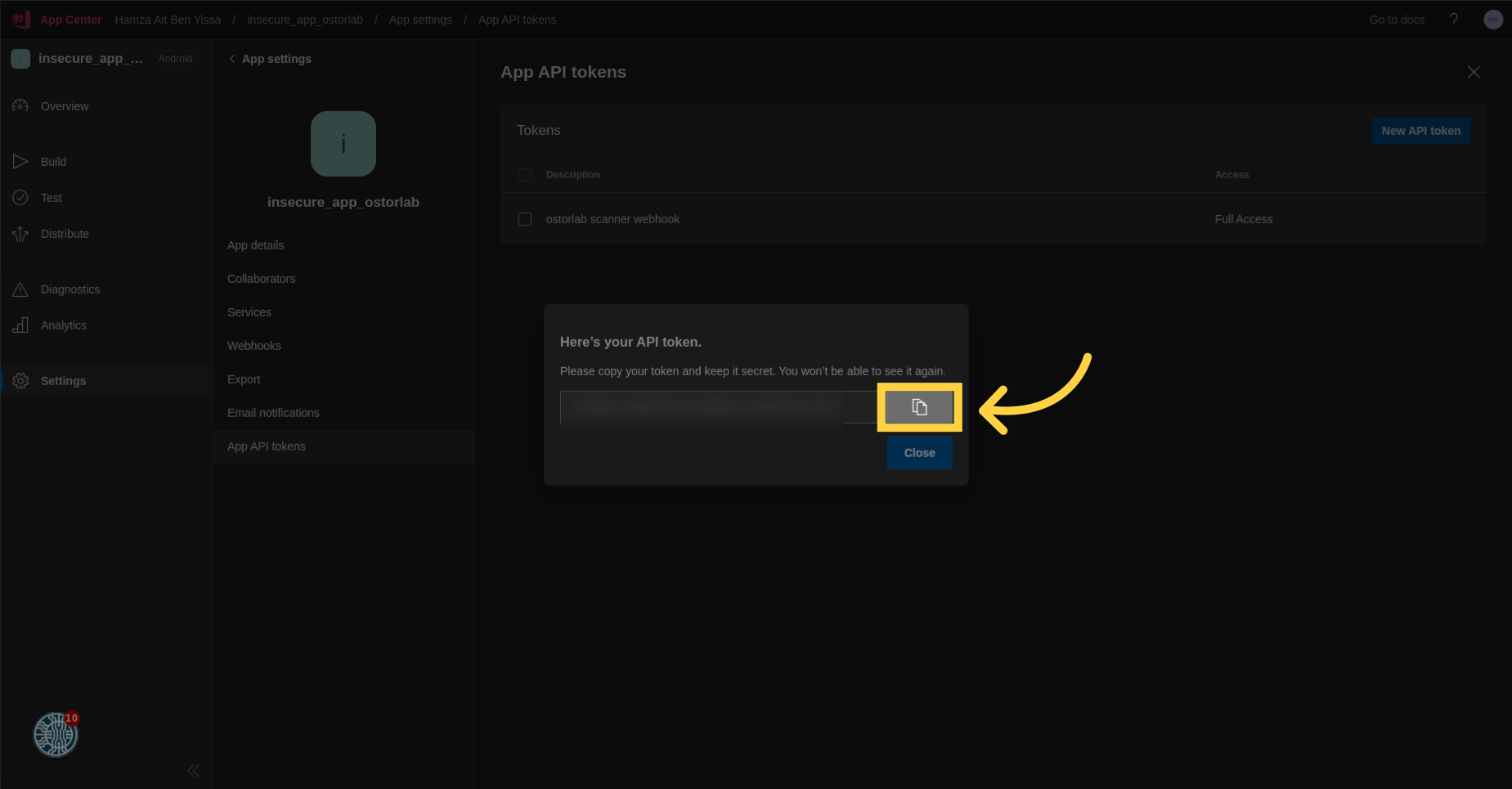
Task: Open the help question mark icon
Action: point(1453,20)
